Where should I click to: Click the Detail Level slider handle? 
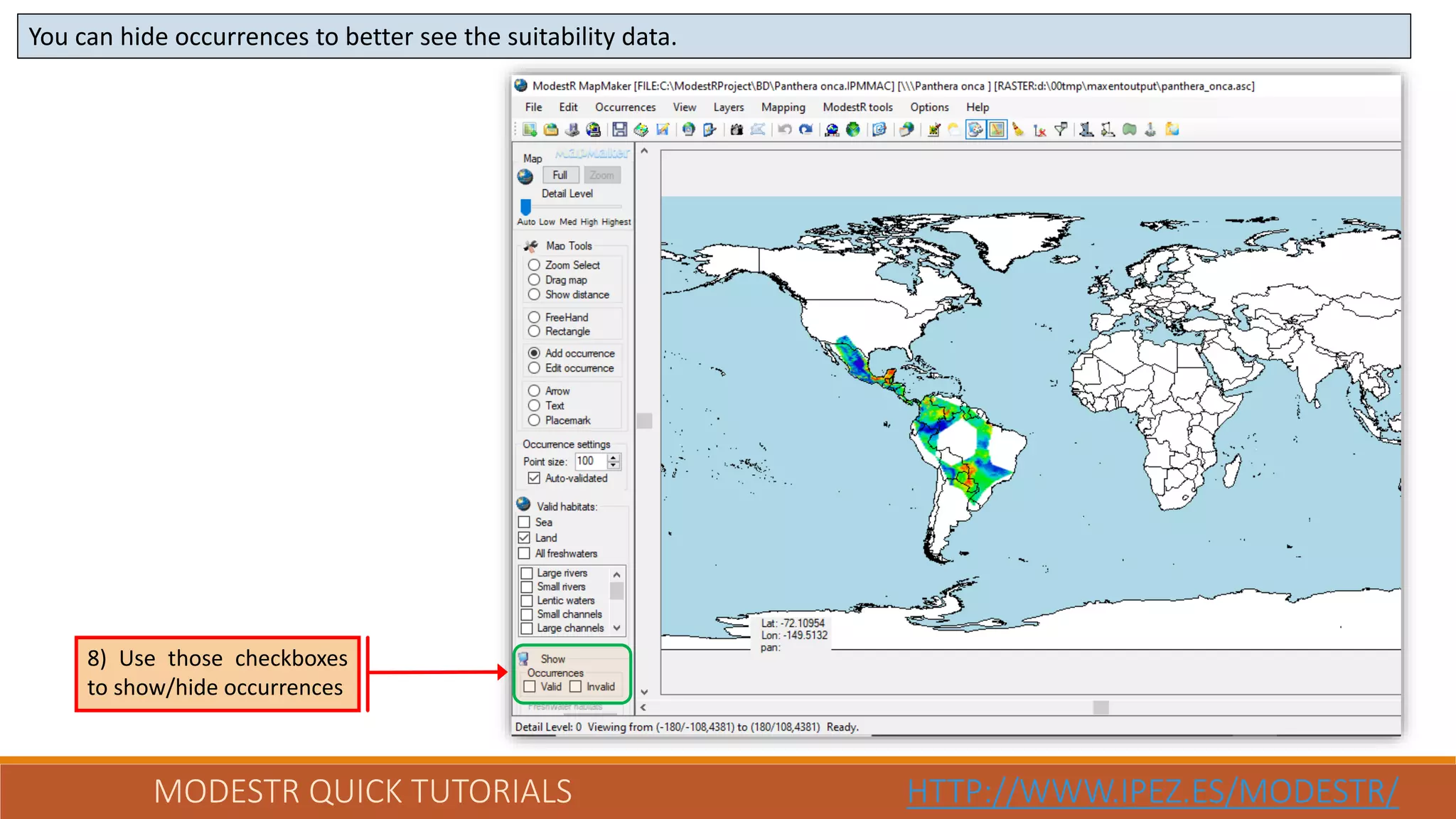pyautogui.click(x=525, y=207)
